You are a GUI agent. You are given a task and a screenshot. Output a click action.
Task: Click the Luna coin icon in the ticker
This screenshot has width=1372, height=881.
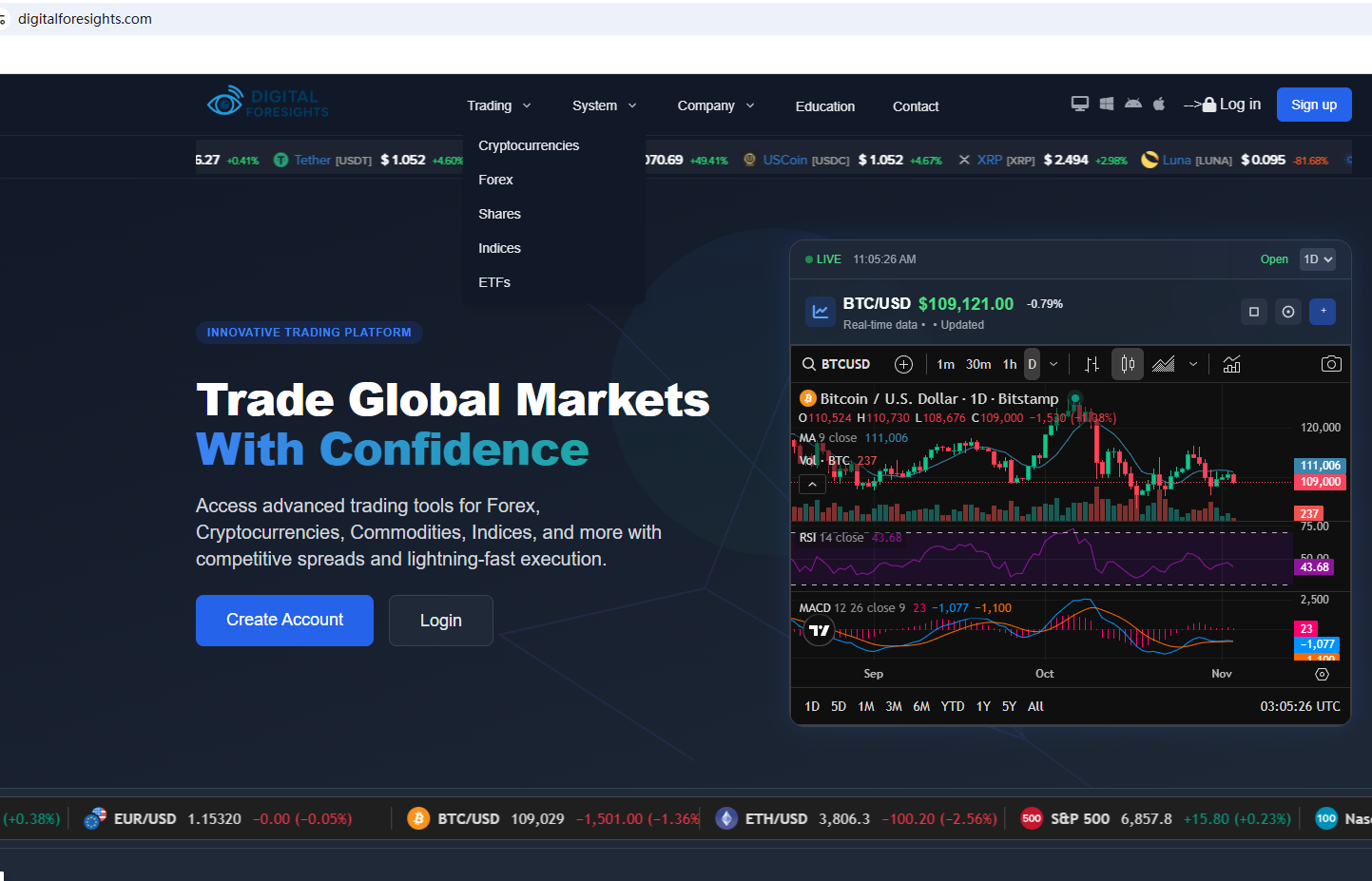tap(1150, 160)
